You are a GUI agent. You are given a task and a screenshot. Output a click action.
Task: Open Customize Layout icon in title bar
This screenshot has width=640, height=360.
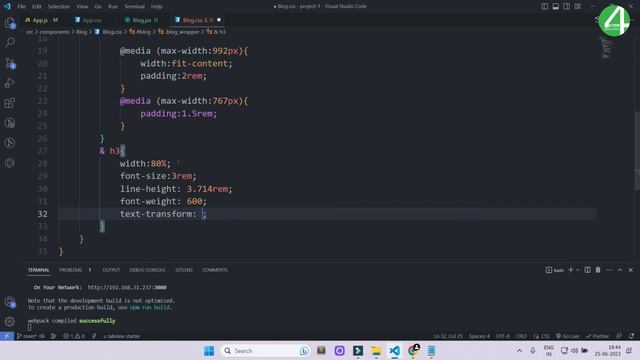tap(578, 7)
